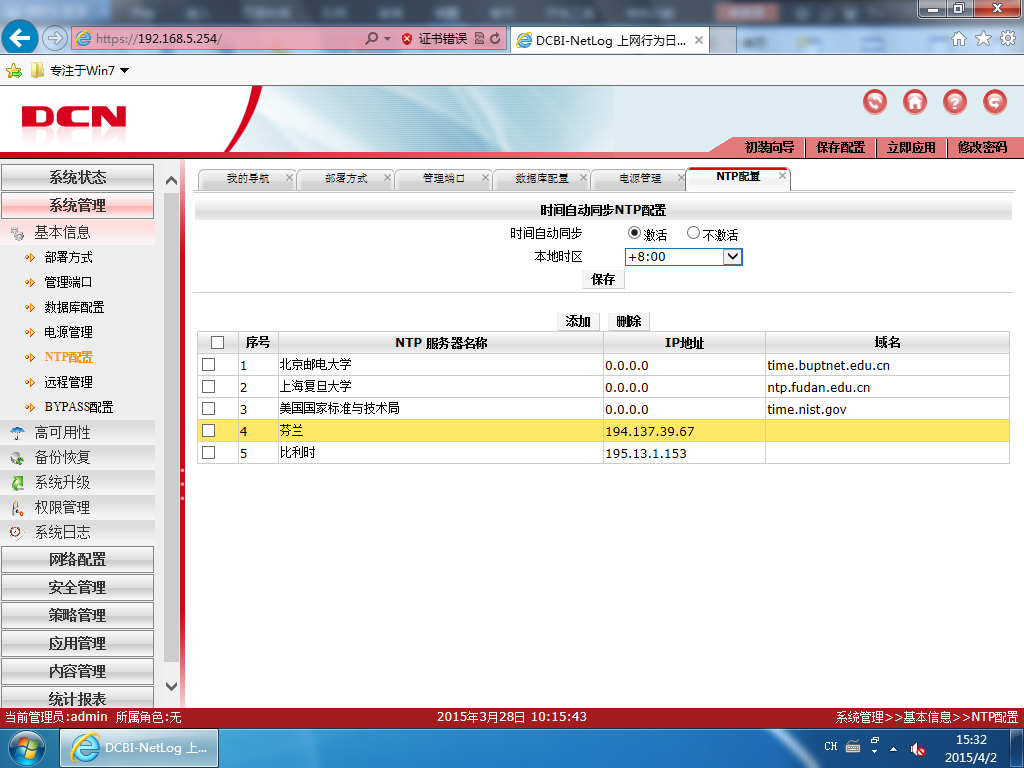Click the 删除 button
This screenshot has width=1024, height=768.
pyautogui.click(x=629, y=321)
